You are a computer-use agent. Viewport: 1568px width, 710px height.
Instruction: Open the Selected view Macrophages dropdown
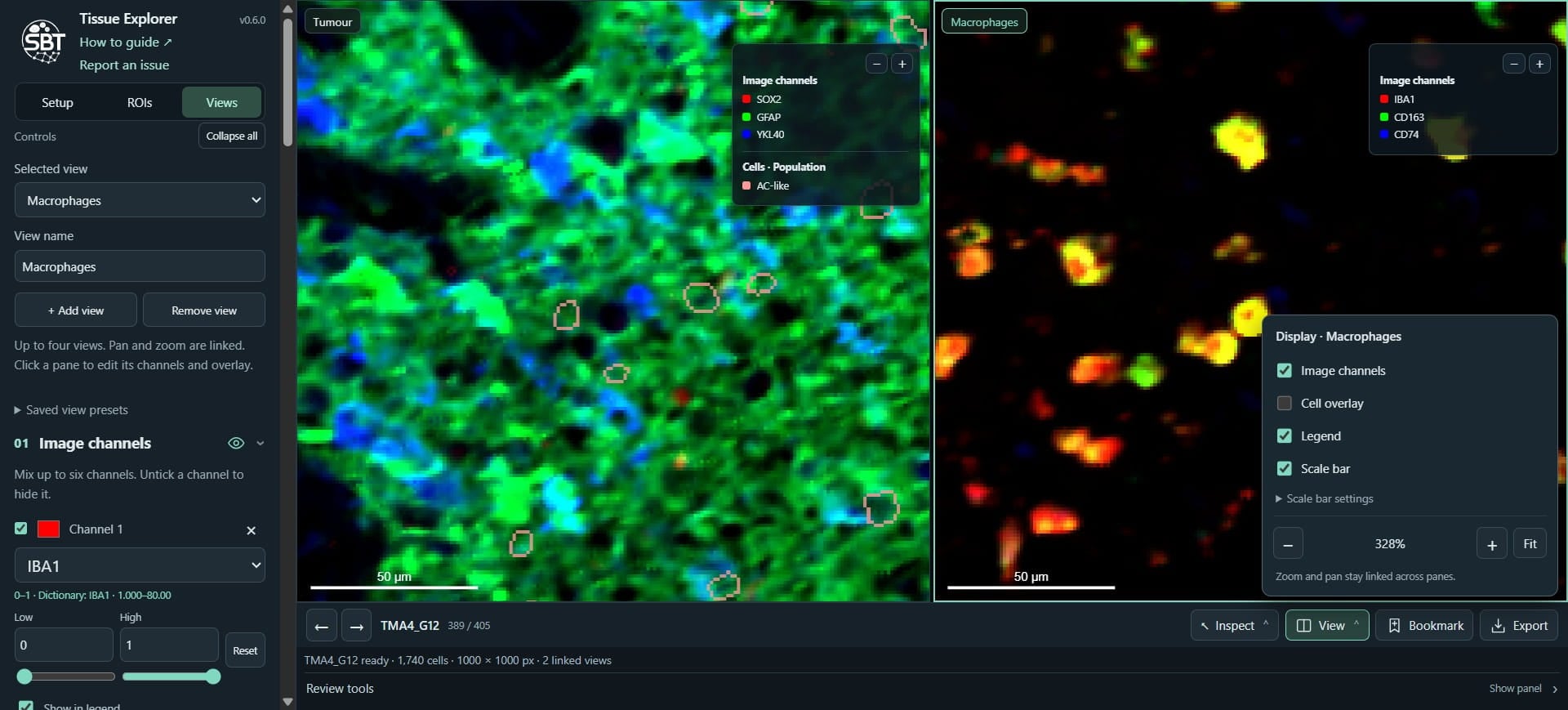[x=140, y=200]
